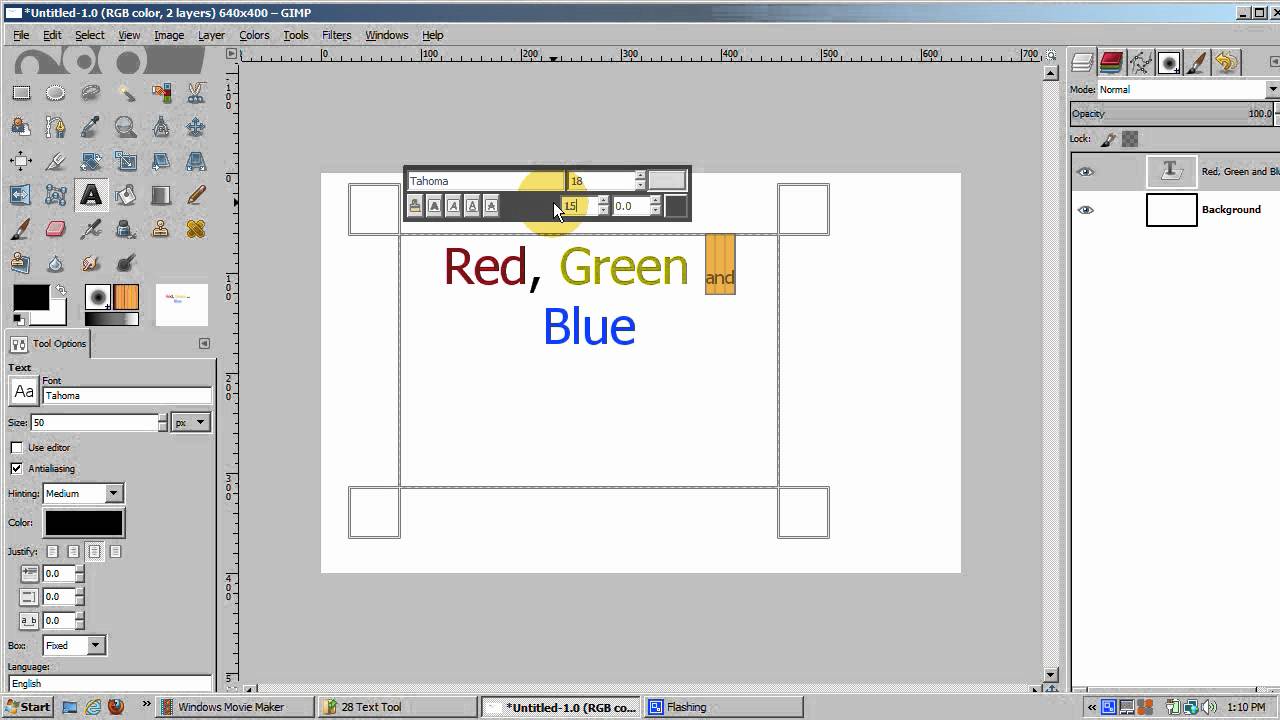This screenshot has width=1280, height=720.
Task: Select the Measure compass tool
Action: tap(161, 127)
